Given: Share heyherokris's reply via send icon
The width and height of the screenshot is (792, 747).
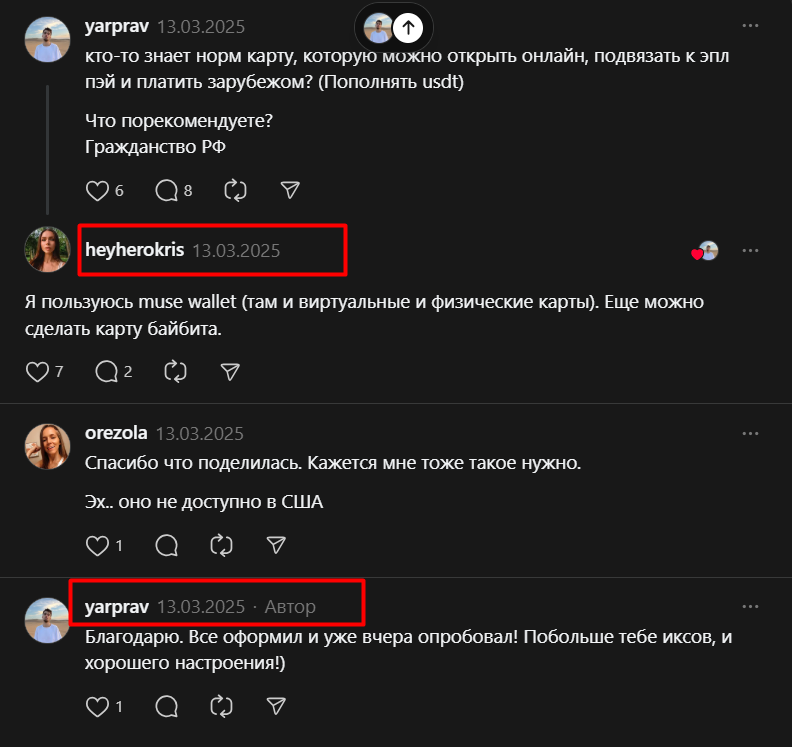Looking at the screenshot, I should (x=230, y=372).
